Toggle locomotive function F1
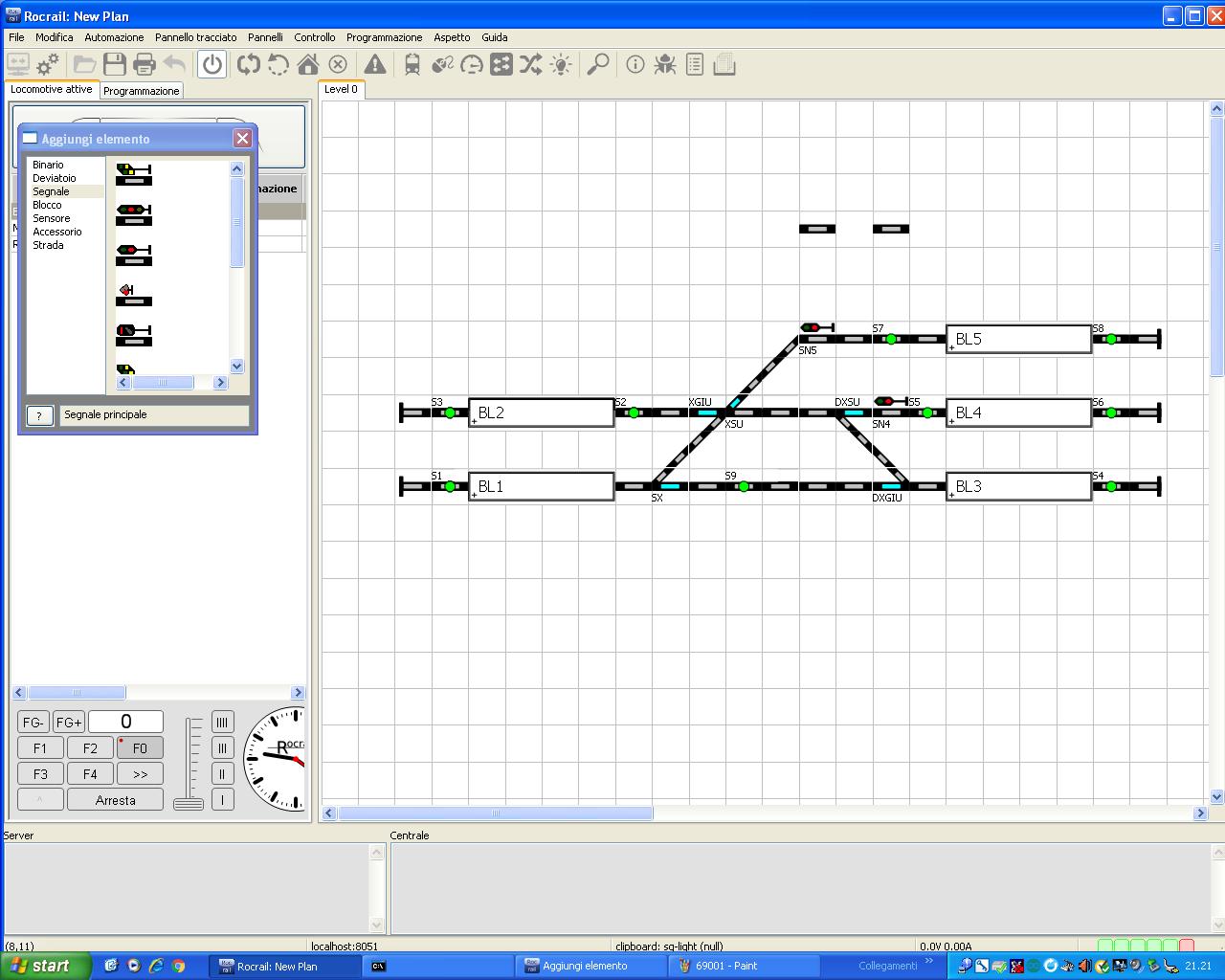Image resolution: width=1225 pixels, height=980 pixels. click(x=40, y=748)
